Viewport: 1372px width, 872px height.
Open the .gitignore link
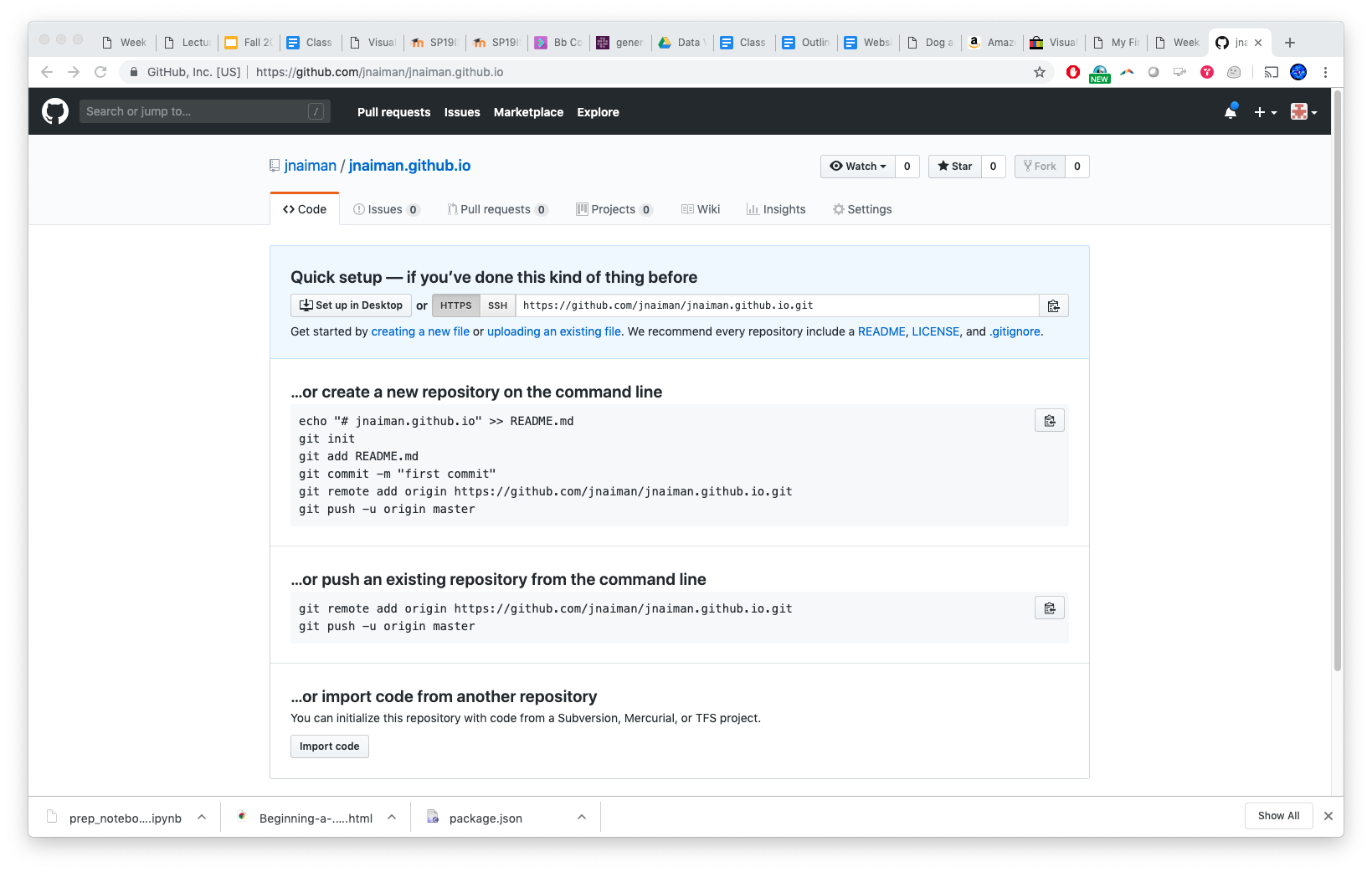point(1015,331)
